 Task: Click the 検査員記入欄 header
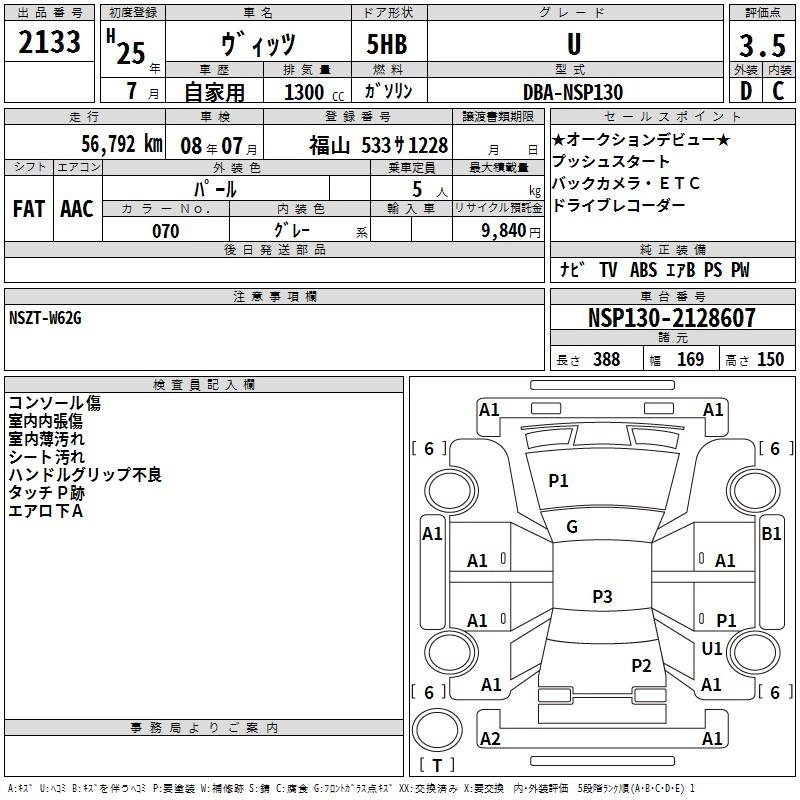click(x=204, y=385)
